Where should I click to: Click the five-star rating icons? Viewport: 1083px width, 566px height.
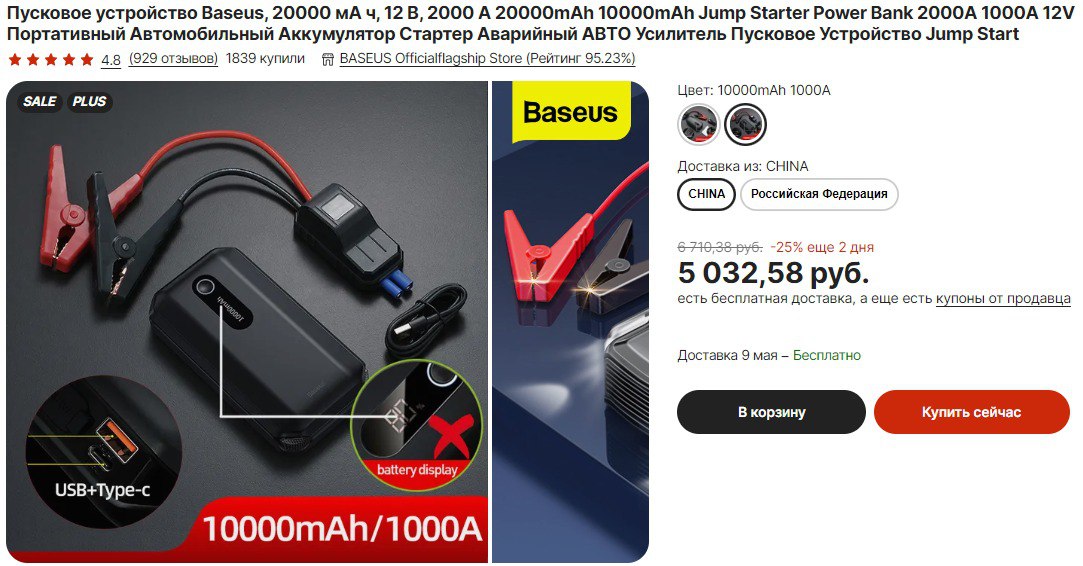(50, 59)
